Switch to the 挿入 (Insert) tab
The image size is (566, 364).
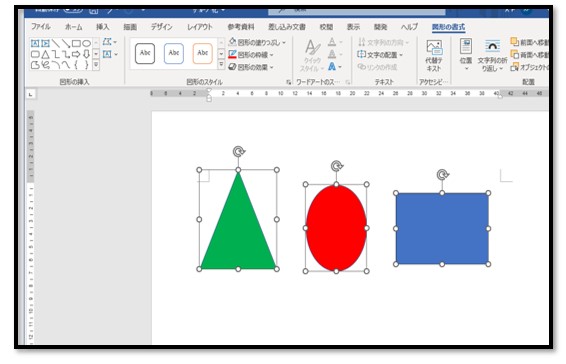tap(103, 27)
